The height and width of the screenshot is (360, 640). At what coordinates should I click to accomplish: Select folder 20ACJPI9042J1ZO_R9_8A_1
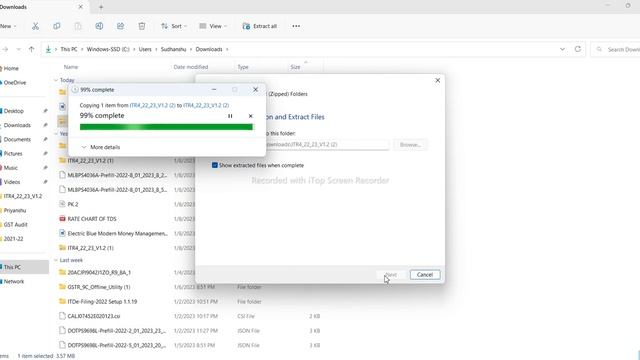99,272
